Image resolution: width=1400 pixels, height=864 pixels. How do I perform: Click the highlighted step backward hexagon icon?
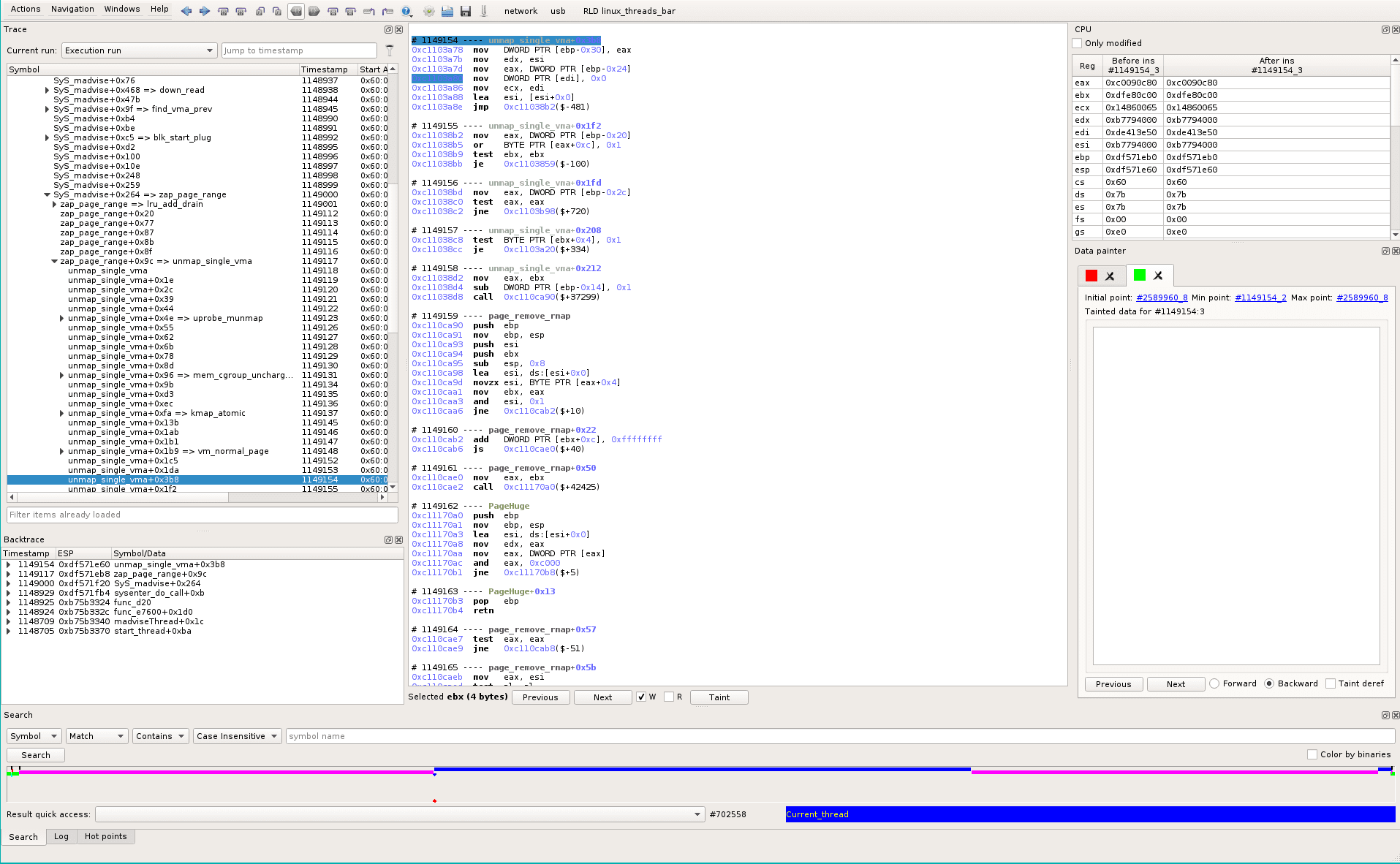(296, 11)
